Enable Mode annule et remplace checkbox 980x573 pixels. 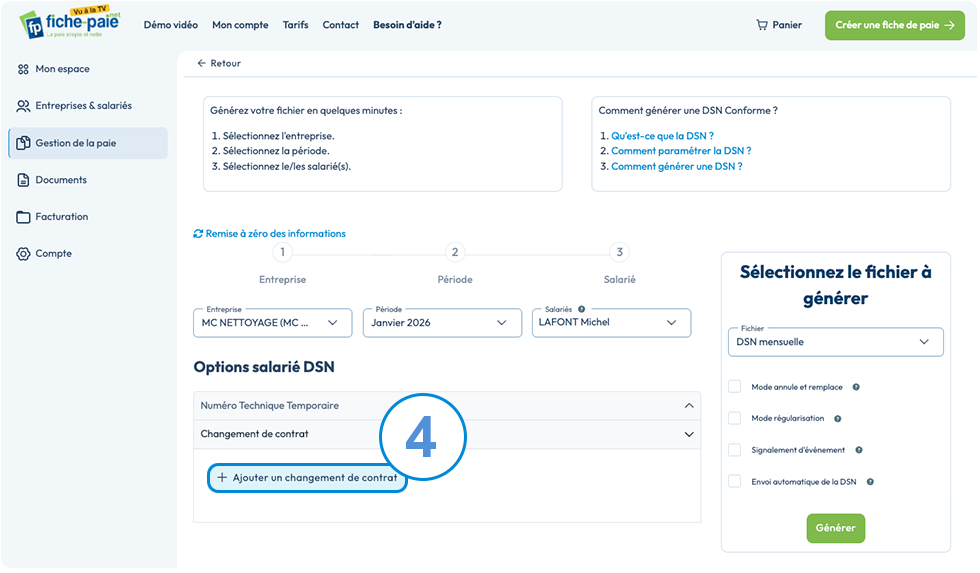pos(734,387)
